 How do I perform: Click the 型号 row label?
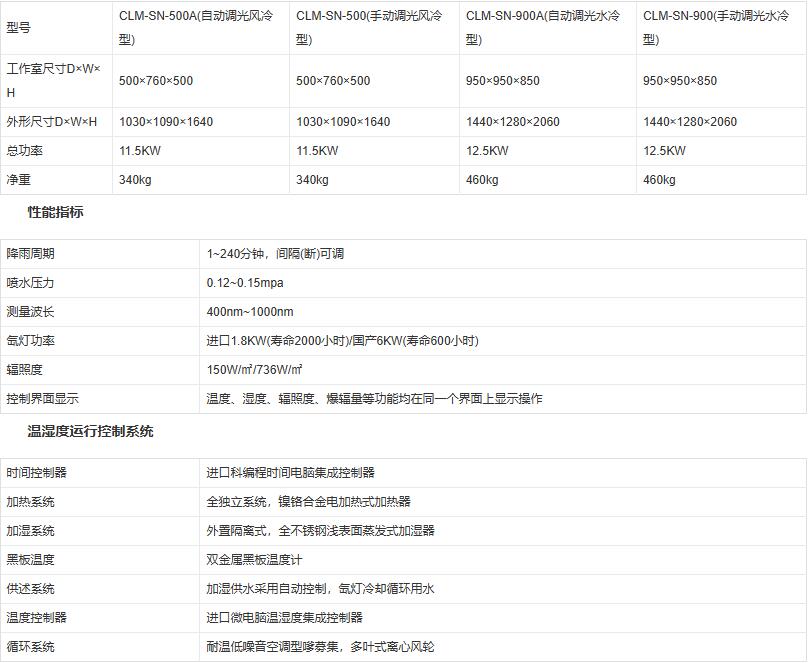click(x=18, y=28)
